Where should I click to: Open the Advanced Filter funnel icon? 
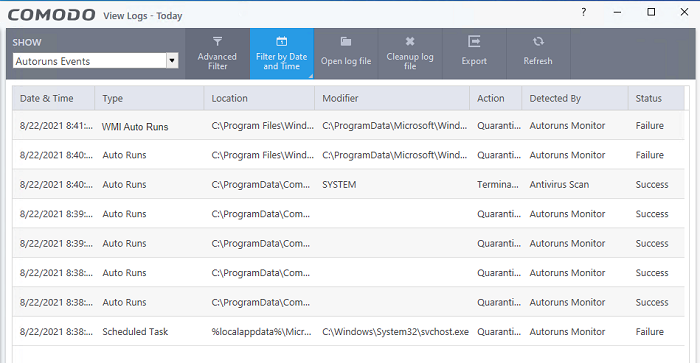pos(217,42)
